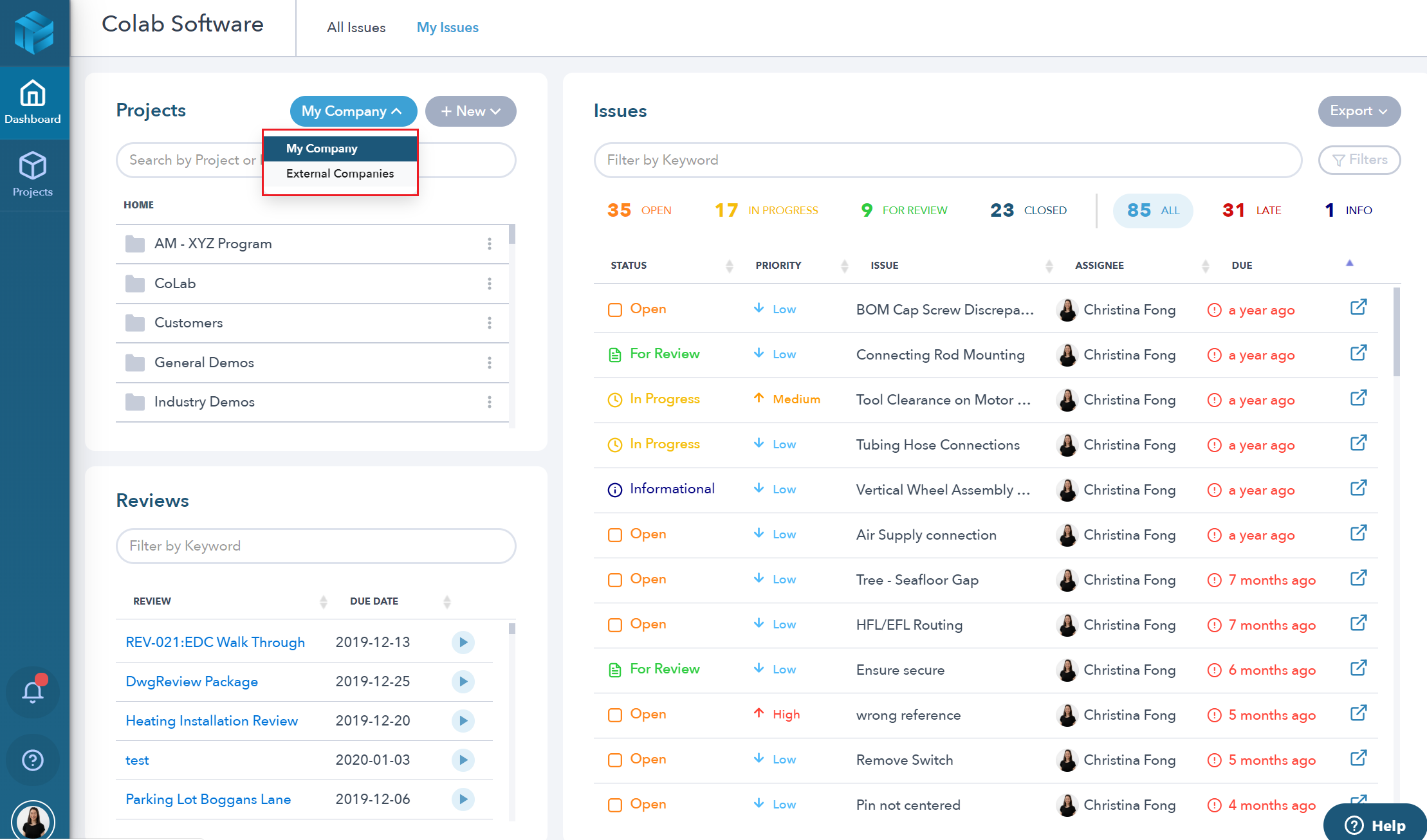1427x840 pixels.
Task: Launch the Parking Lot Boggans Lane review
Action: [463, 799]
